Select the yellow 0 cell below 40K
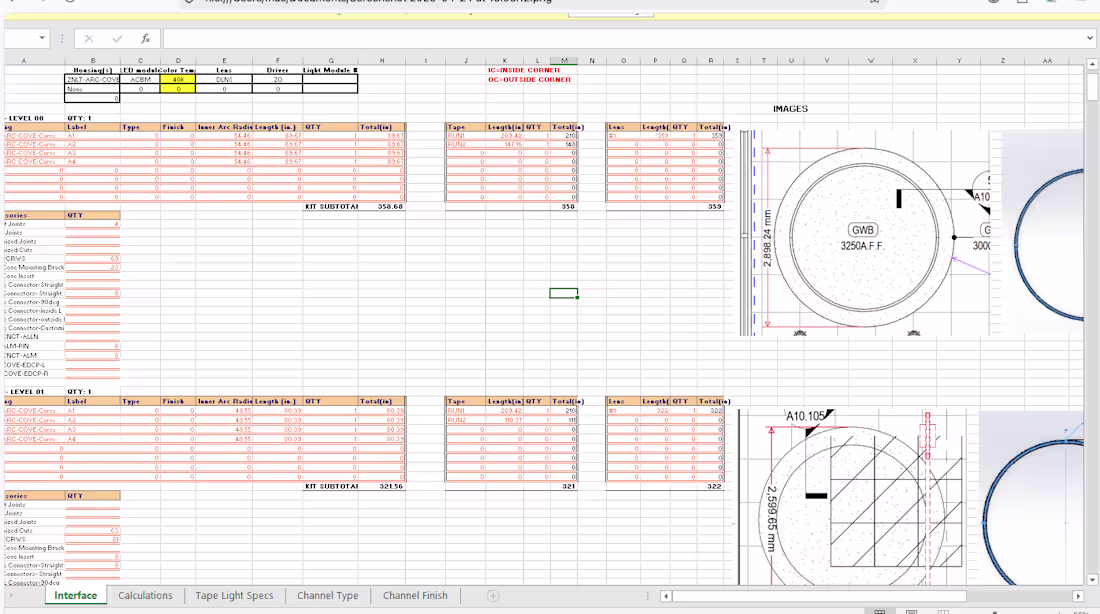The height and width of the screenshot is (614, 1100). tap(178, 89)
